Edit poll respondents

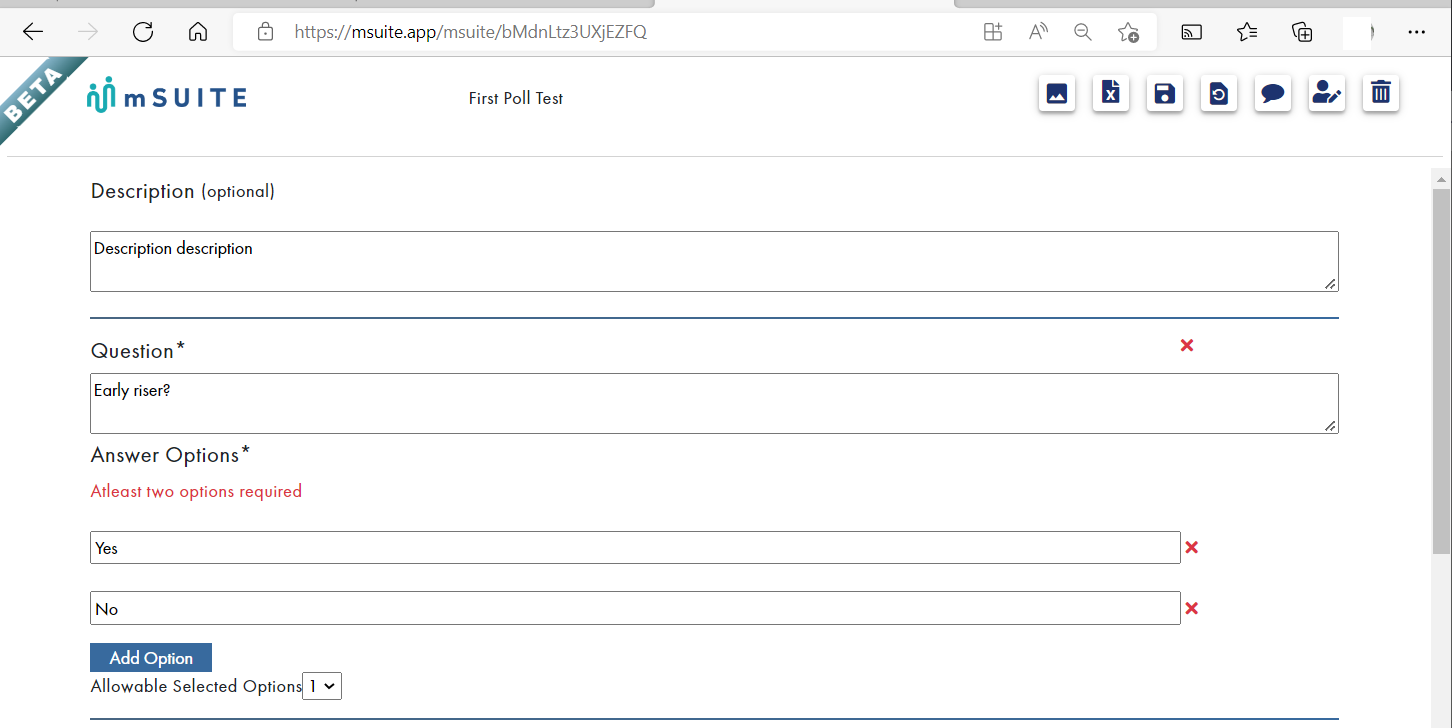pos(1327,93)
